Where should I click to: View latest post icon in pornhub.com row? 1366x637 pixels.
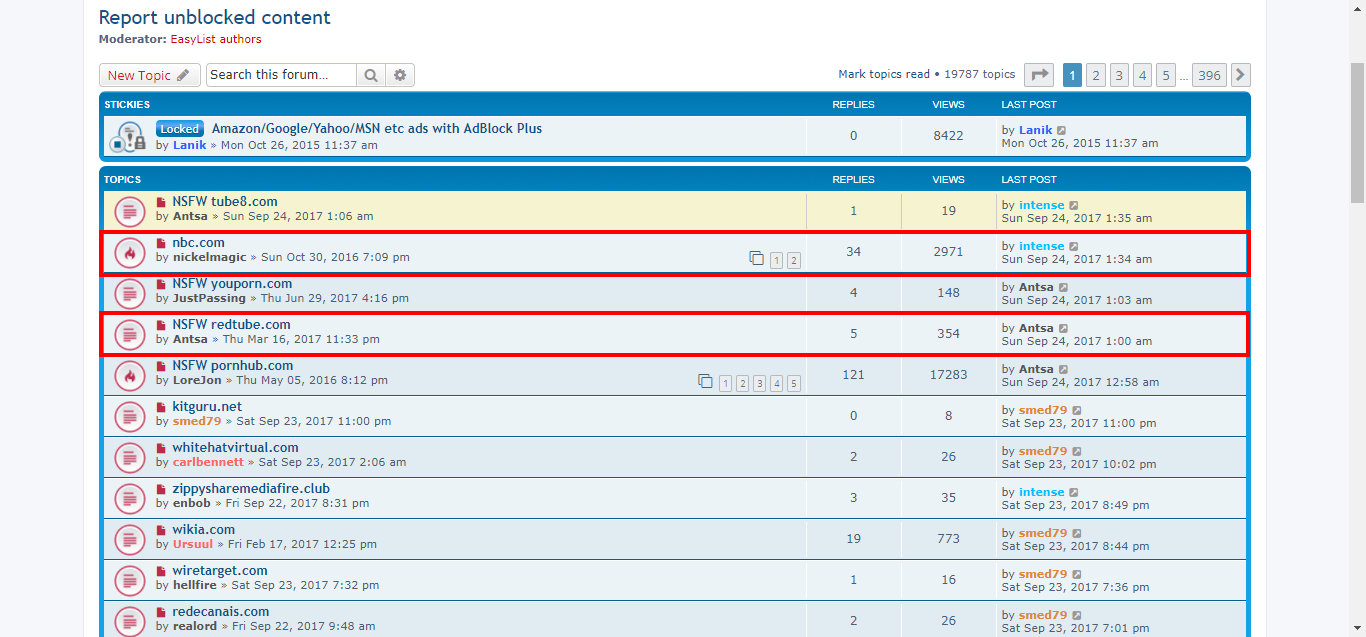tap(1063, 370)
